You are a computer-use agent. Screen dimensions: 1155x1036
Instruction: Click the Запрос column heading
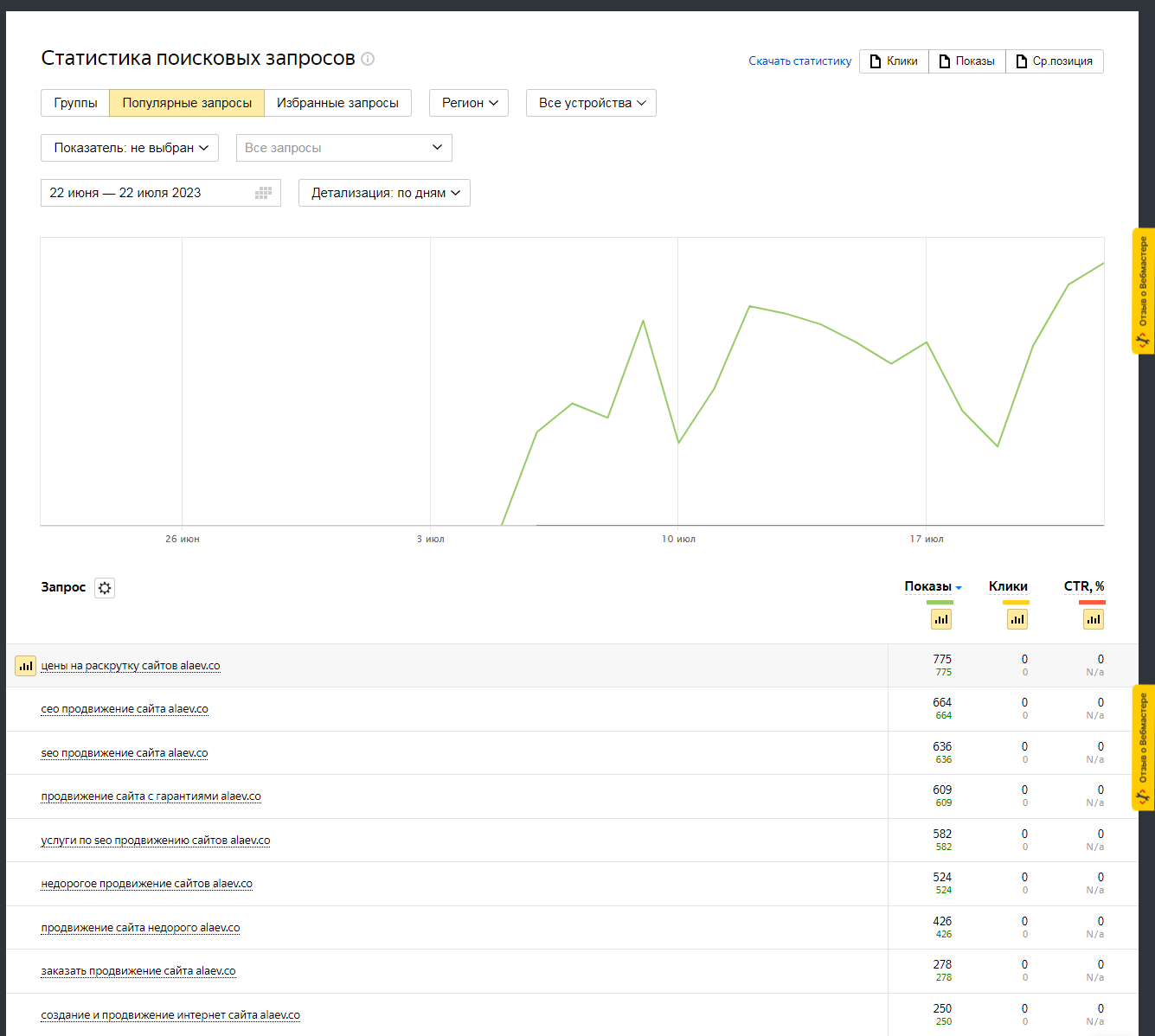click(x=63, y=587)
